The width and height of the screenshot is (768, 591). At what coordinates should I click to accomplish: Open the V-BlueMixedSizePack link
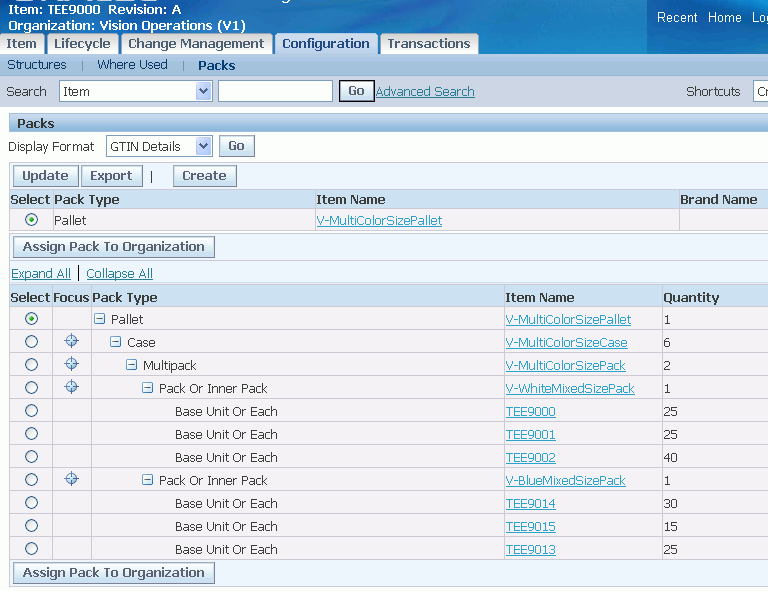point(565,480)
